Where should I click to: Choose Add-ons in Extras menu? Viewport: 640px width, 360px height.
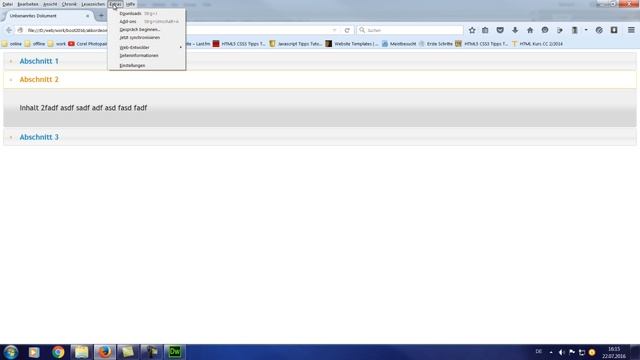point(147,21)
